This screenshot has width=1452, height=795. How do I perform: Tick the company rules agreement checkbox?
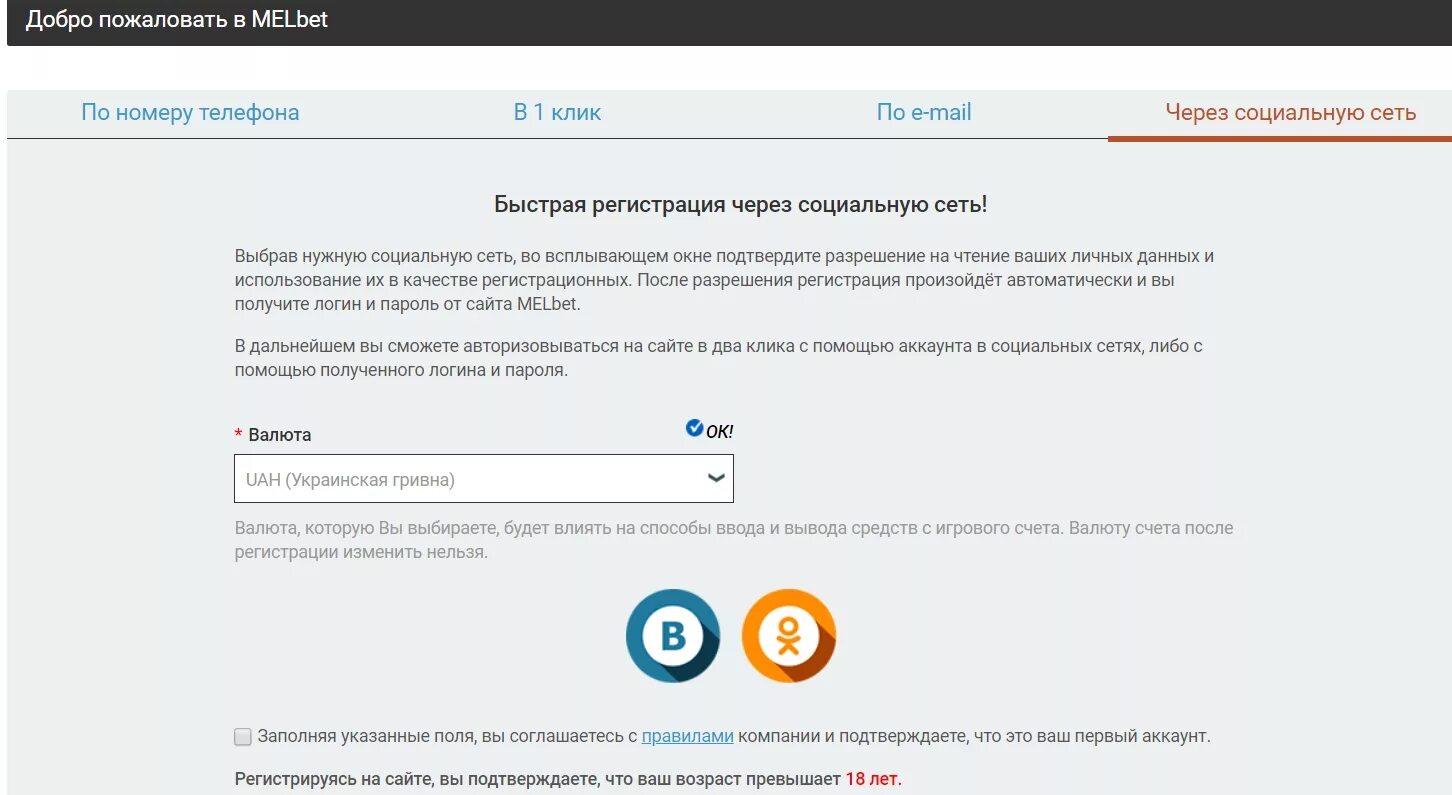(x=243, y=737)
